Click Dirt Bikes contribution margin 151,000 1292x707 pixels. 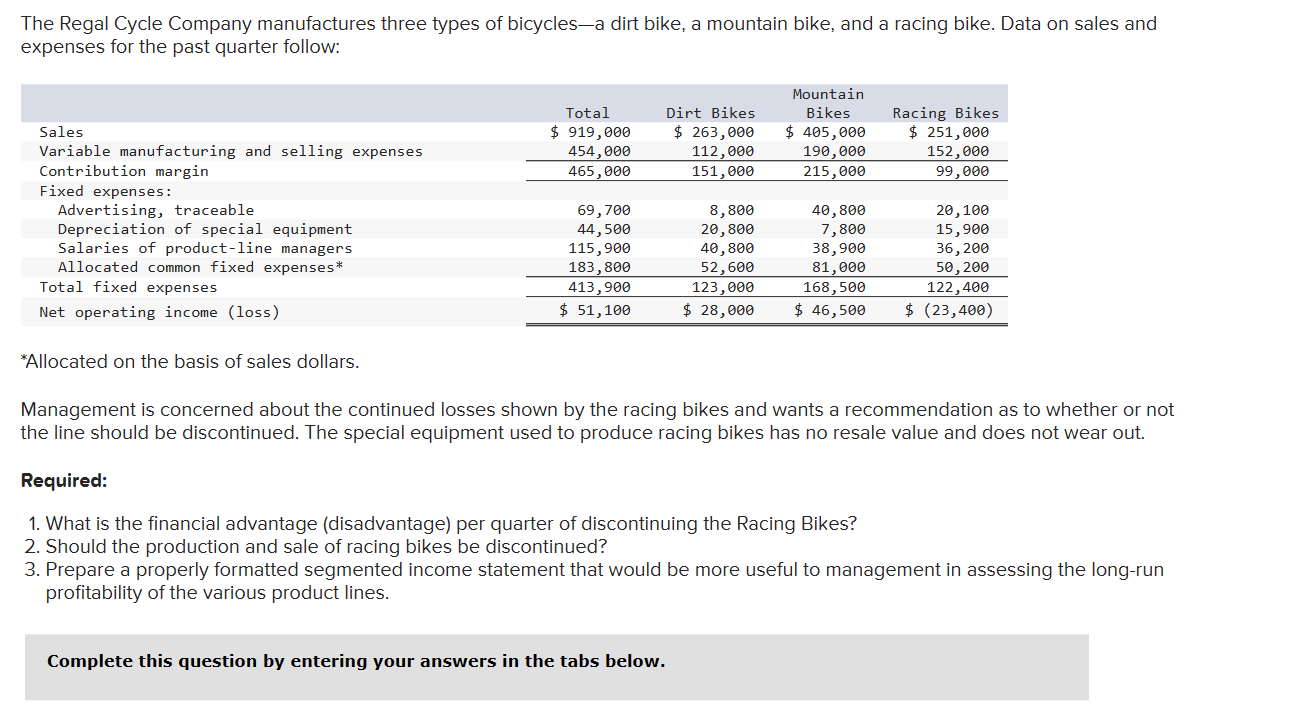(x=724, y=171)
